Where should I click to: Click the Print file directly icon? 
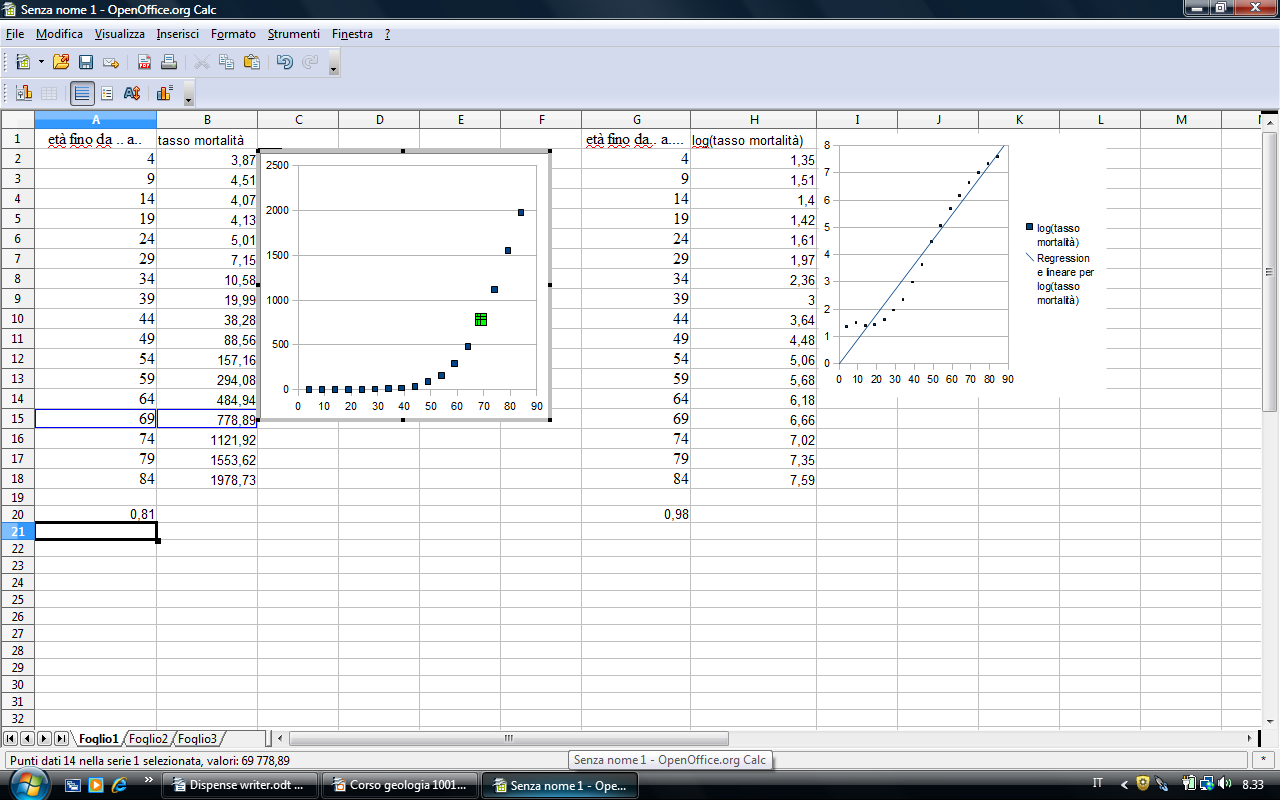[x=169, y=62]
